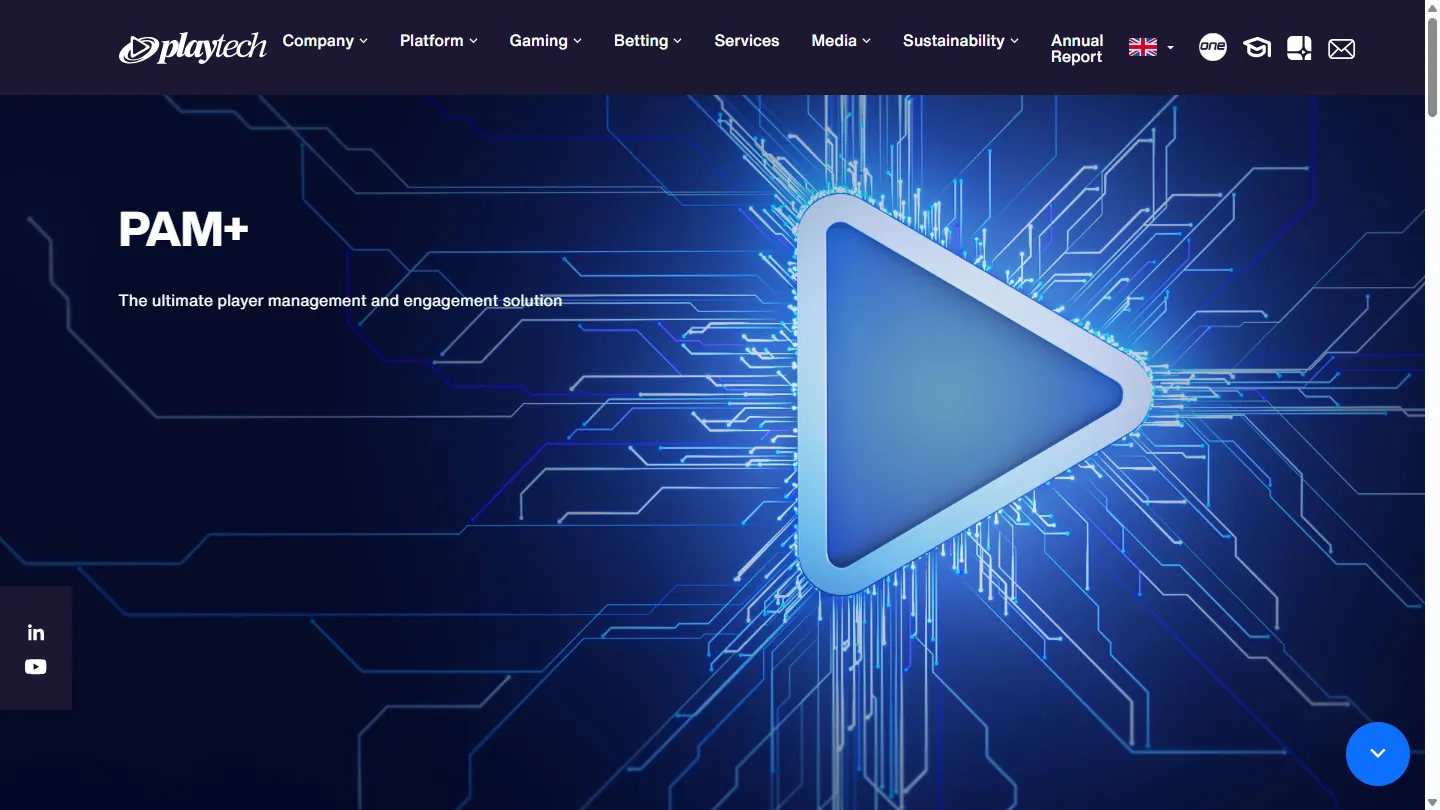Click the PAM+ heading
This screenshot has height=810, width=1440.
coord(183,230)
